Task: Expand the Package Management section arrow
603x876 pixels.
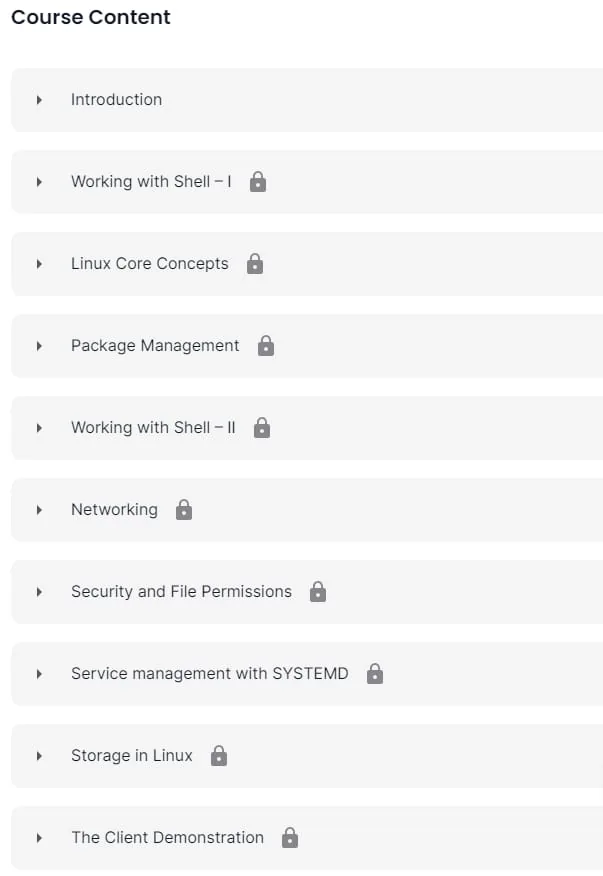Action: click(39, 346)
